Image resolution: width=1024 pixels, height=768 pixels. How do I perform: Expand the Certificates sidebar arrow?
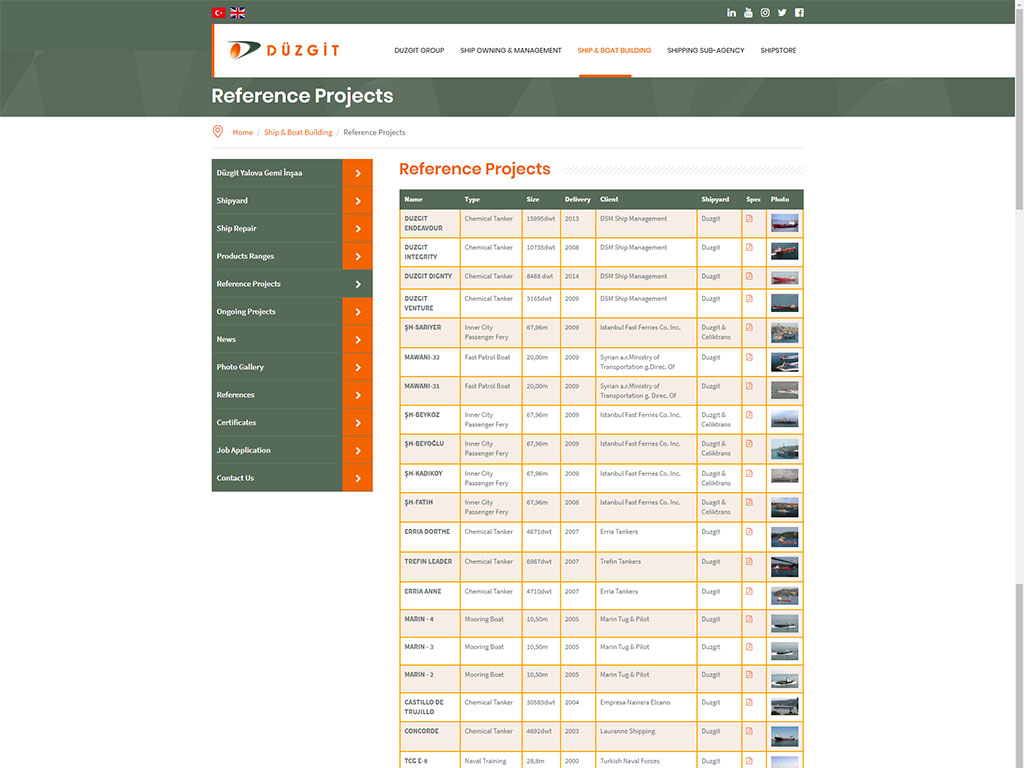(x=357, y=423)
